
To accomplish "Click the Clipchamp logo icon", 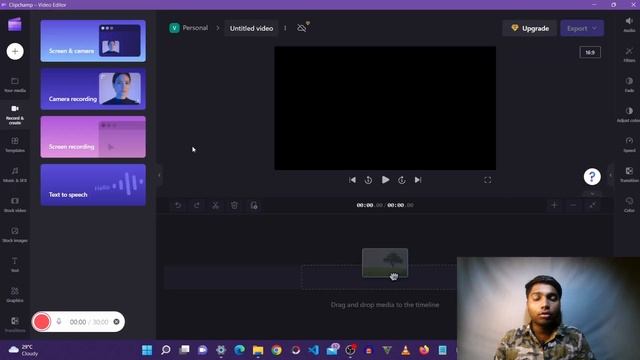I will (x=15, y=24).
